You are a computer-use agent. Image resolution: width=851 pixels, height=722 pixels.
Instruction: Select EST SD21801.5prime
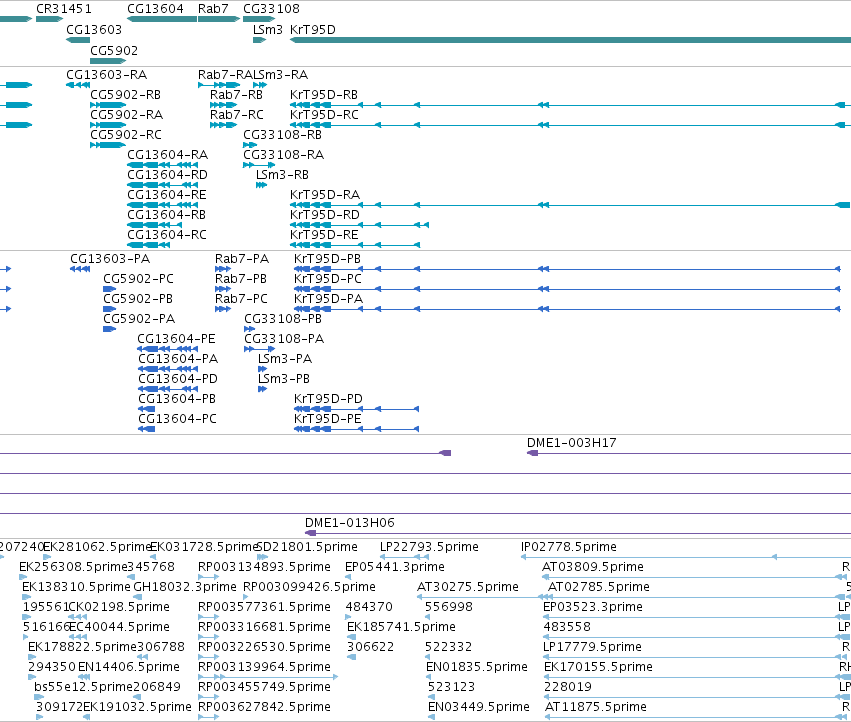(307, 547)
